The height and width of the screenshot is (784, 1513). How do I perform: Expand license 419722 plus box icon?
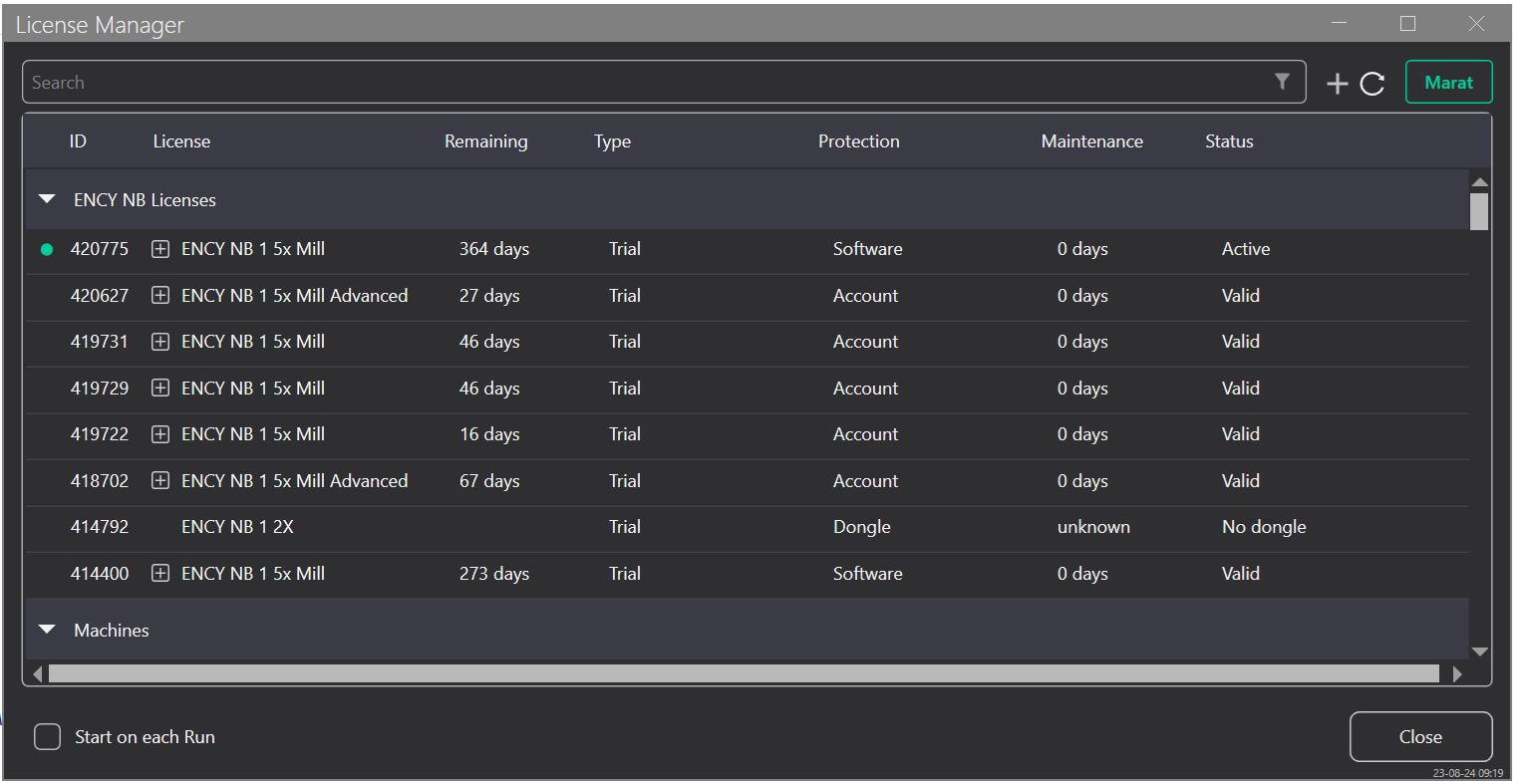pyautogui.click(x=160, y=434)
